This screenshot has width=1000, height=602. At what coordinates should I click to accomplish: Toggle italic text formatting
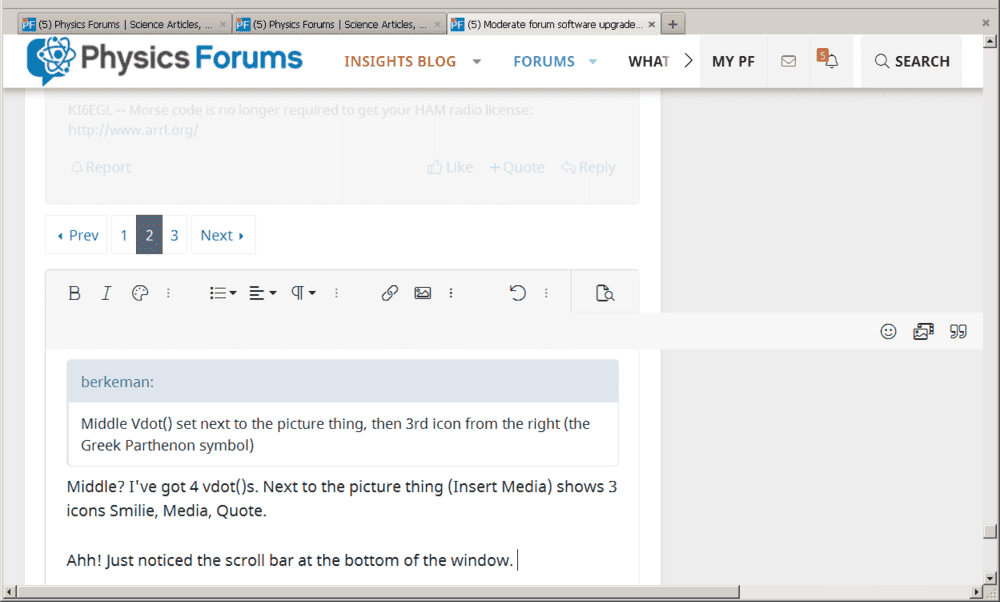click(106, 293)
